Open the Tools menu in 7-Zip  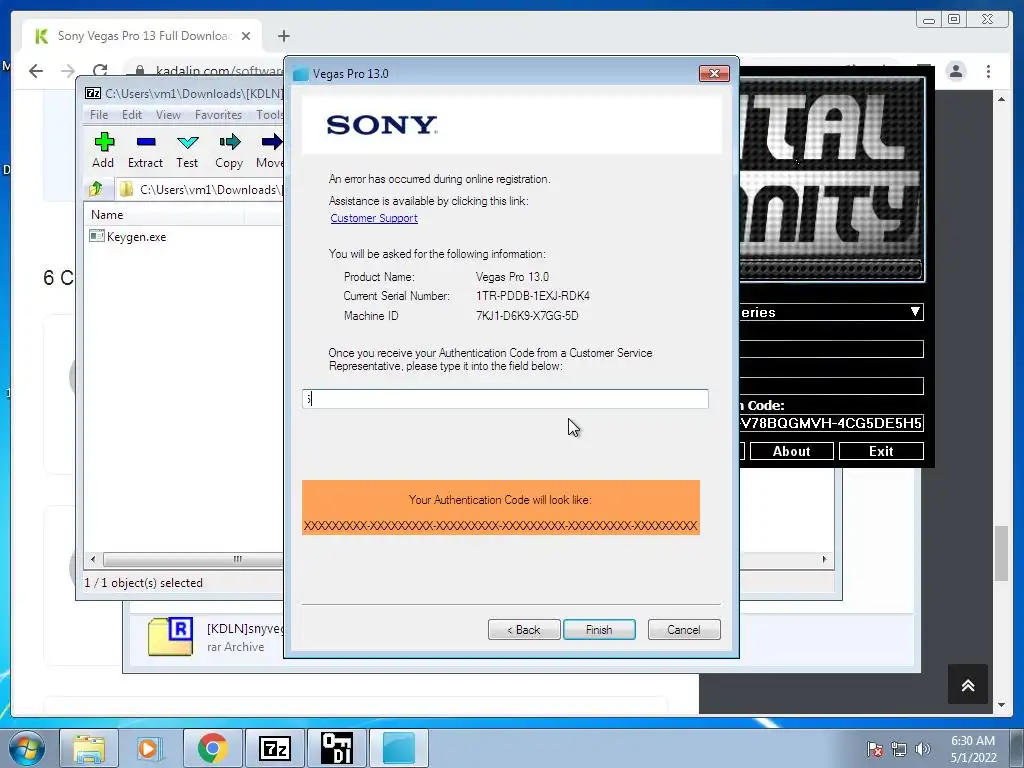tap(269, 115)
